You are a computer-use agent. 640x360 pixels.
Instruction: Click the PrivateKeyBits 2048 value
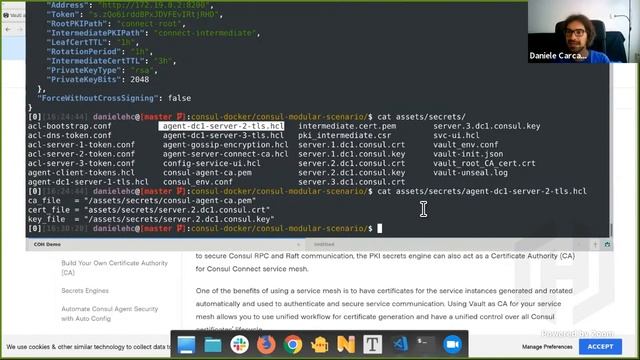pos(140,80)
